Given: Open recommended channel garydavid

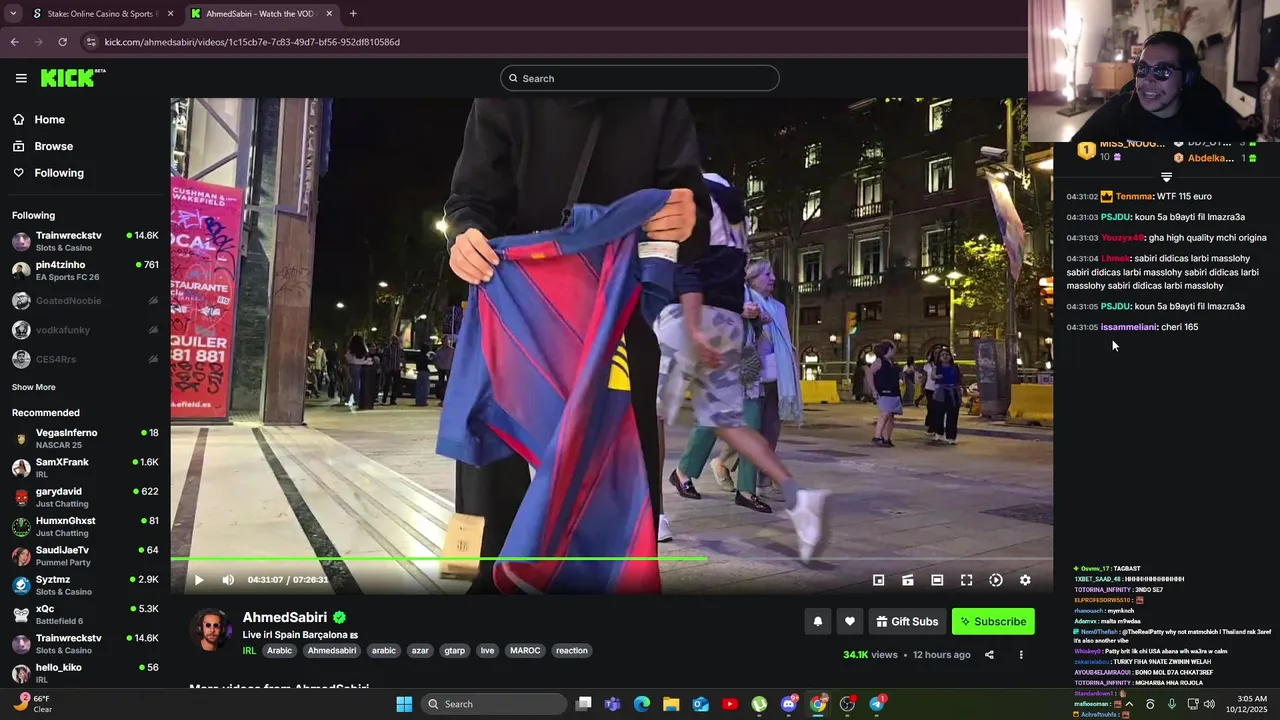Looking at the screenshot, I should 85,497.
